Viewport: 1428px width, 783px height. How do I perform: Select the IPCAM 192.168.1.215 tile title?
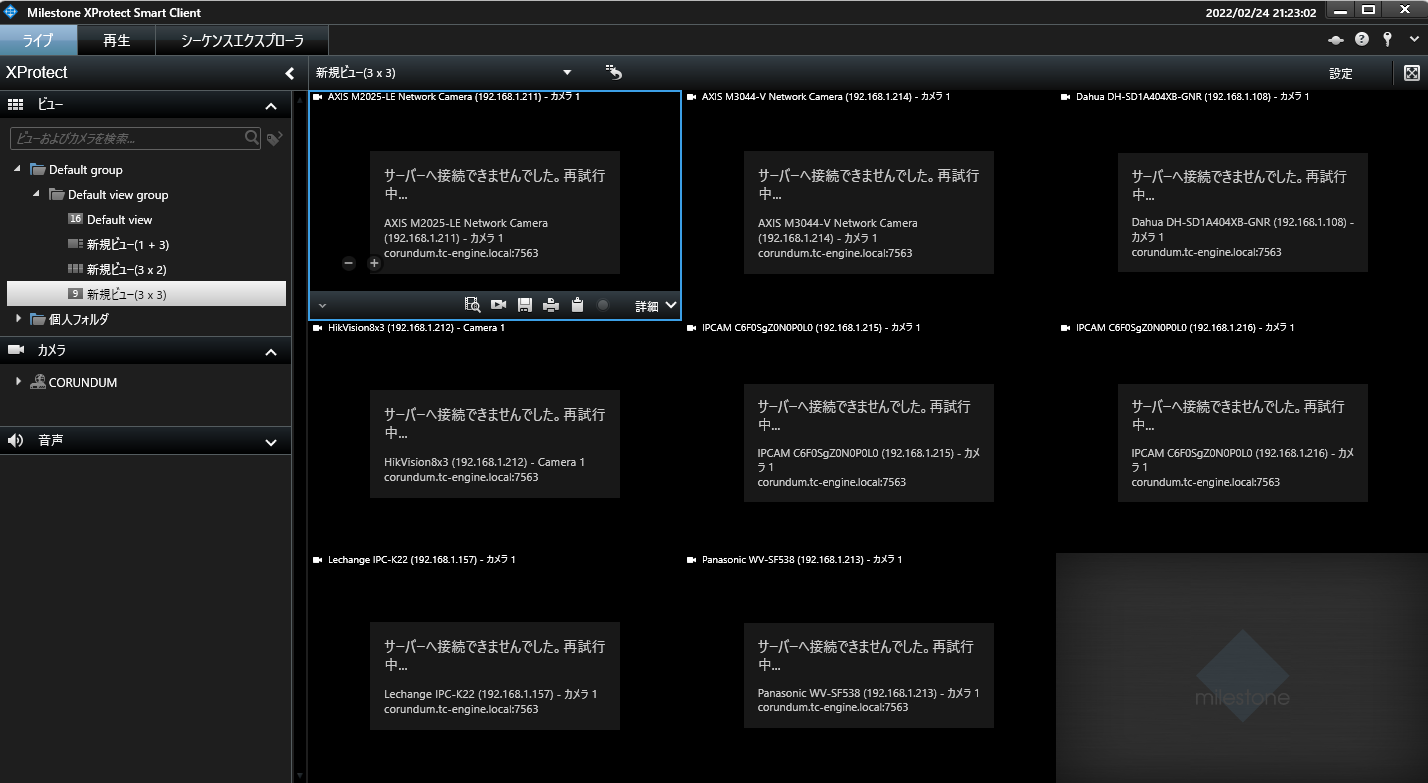click(x=811, y=328)
